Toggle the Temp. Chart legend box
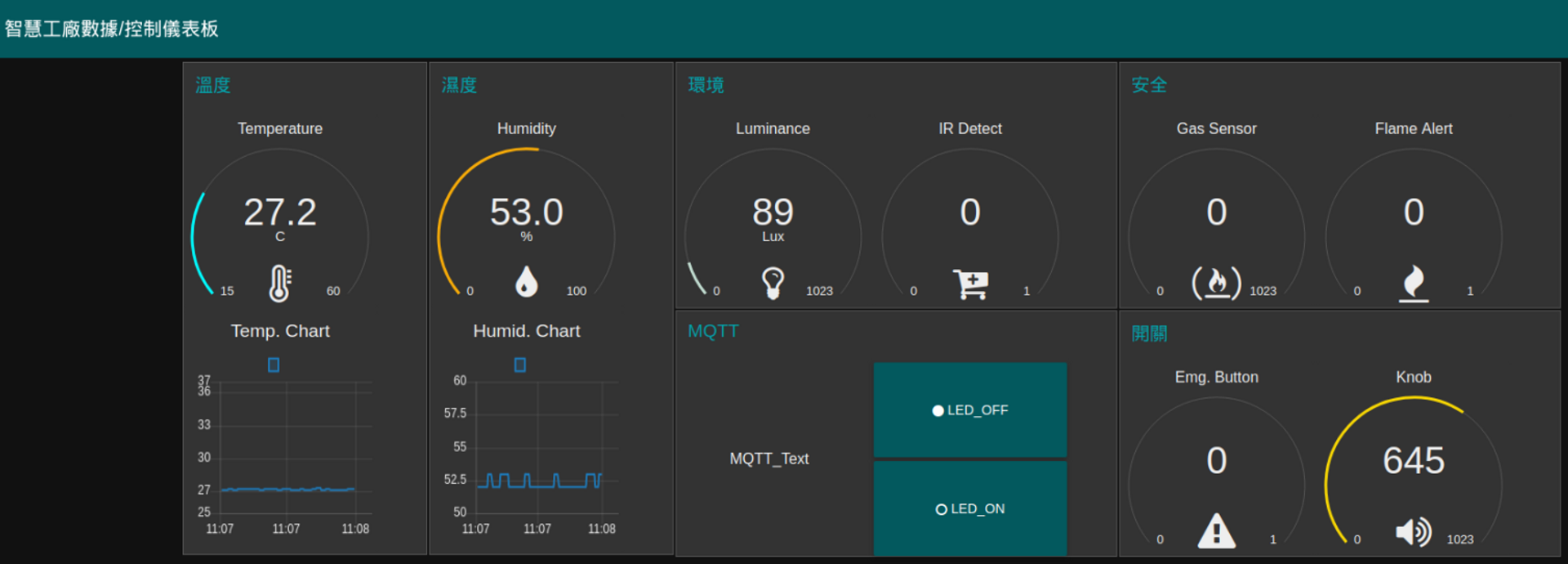This screenshot has width=1568, height=564. [x=274, y=365]
